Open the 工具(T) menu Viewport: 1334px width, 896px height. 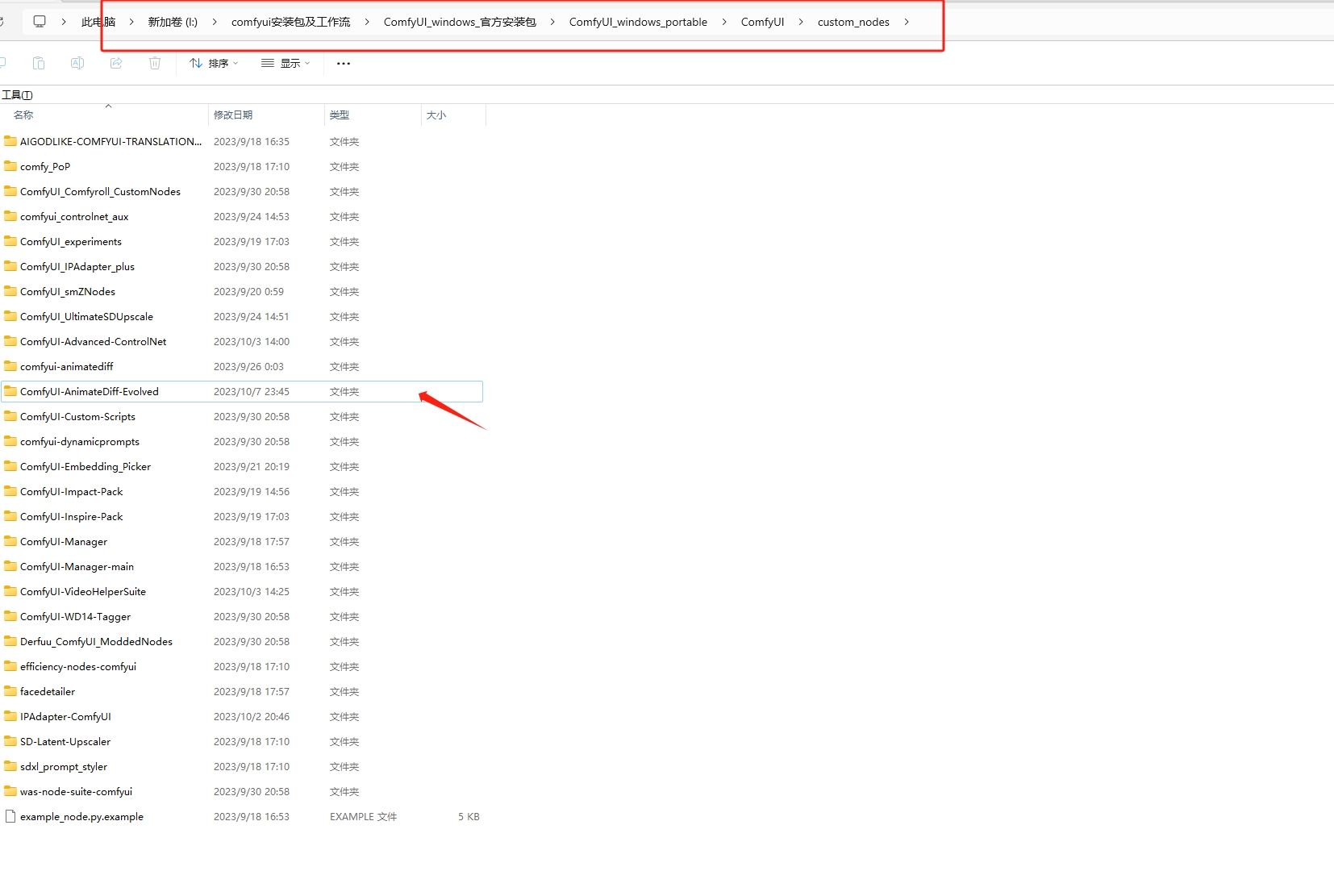tap(17, 94)
